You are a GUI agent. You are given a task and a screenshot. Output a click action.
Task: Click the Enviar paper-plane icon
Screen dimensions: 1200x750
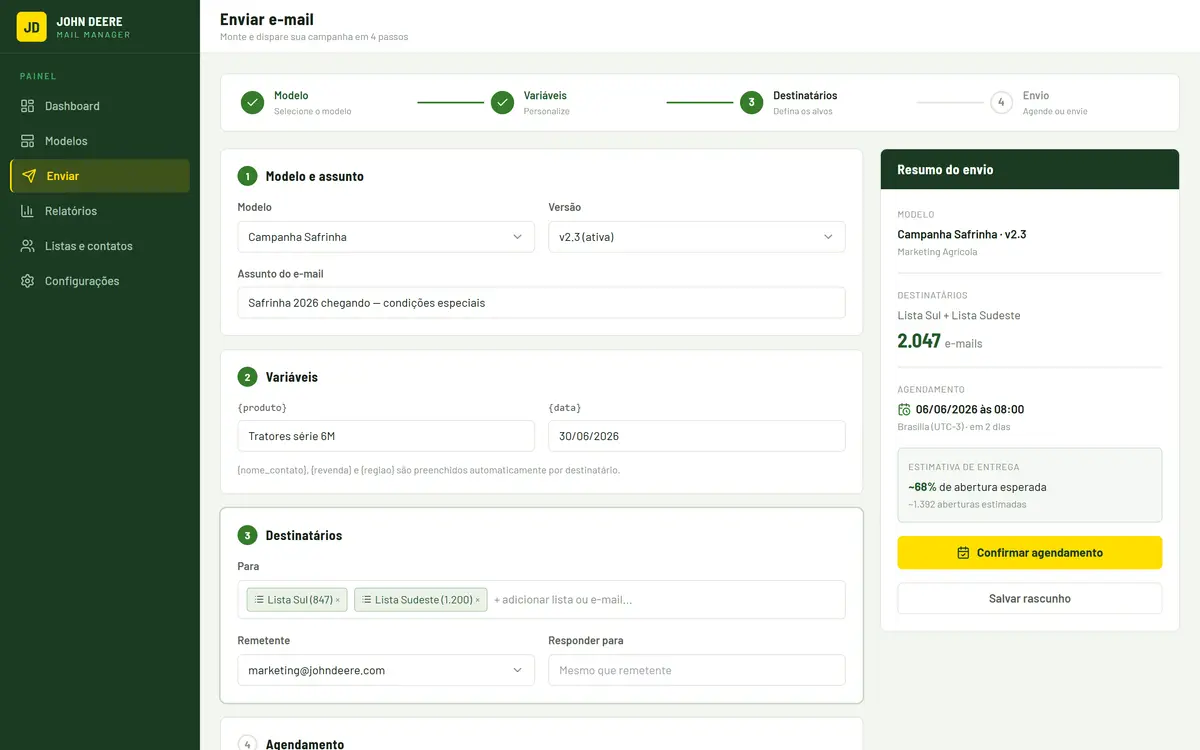coord(29,176)
